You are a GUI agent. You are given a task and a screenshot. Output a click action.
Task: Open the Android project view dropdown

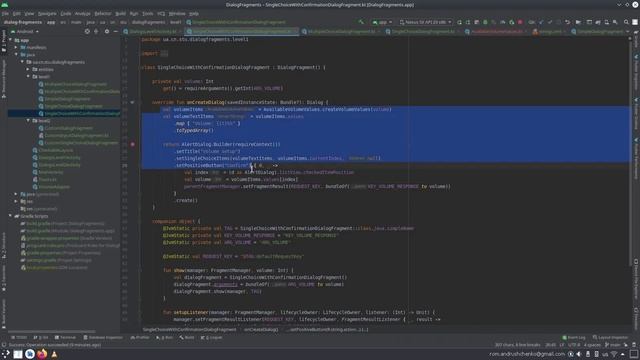(25, 31)
